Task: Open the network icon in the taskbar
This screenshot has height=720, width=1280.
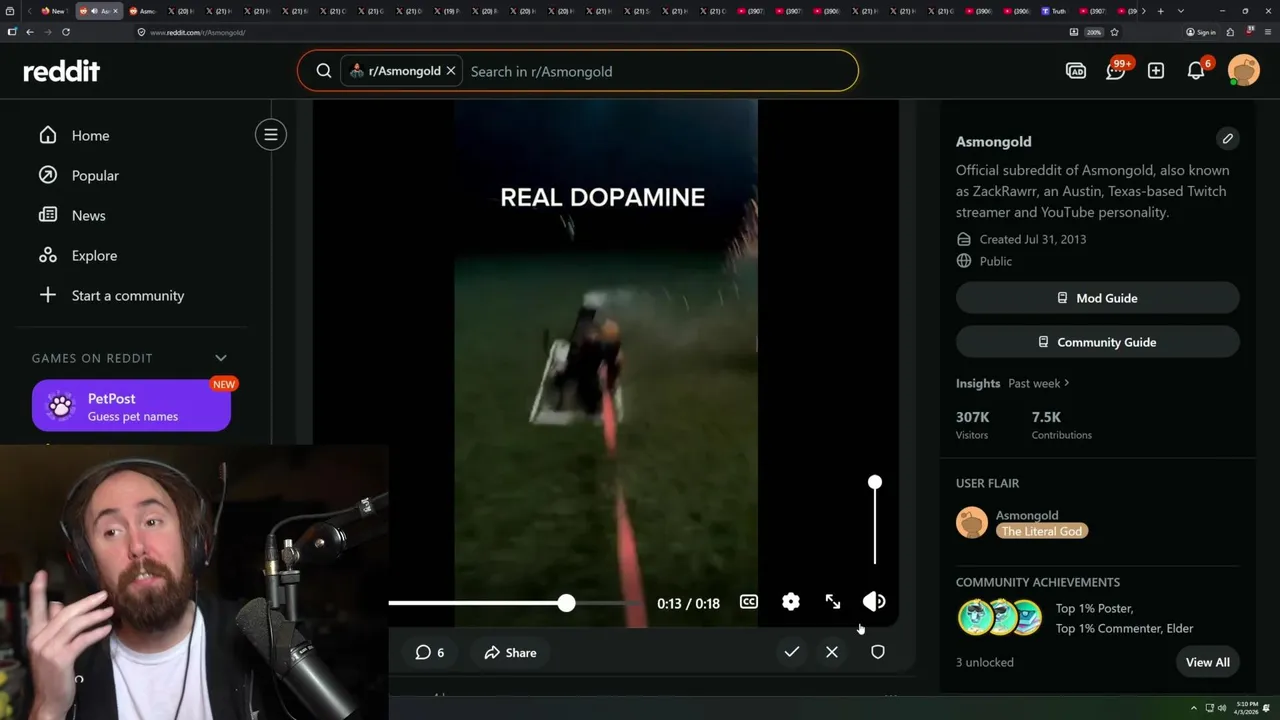Action: (x=1209, y=708)
